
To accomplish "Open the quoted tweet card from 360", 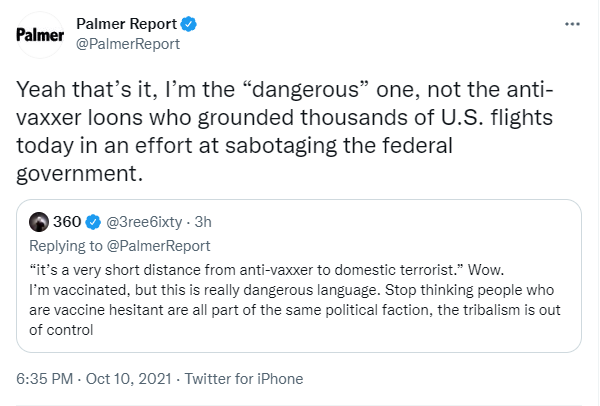I will coord(299,276).
